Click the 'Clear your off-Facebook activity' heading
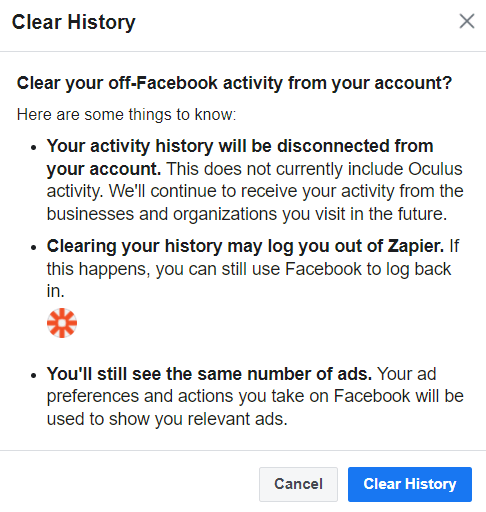This screenshot has height=512, width=486. coord(234,83)
